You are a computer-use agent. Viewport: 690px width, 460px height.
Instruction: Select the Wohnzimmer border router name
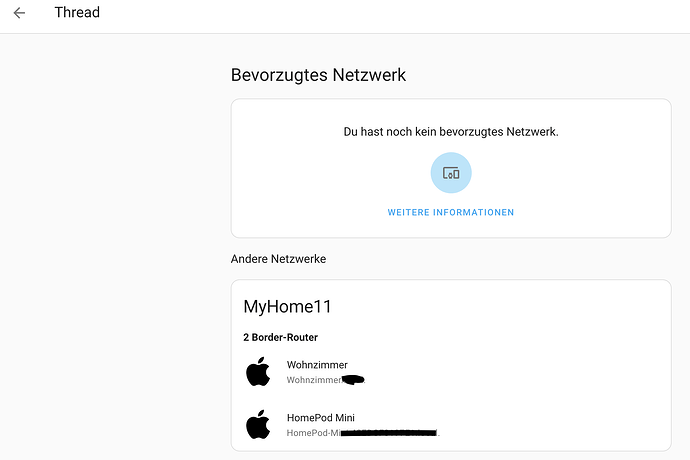[317, 365]
